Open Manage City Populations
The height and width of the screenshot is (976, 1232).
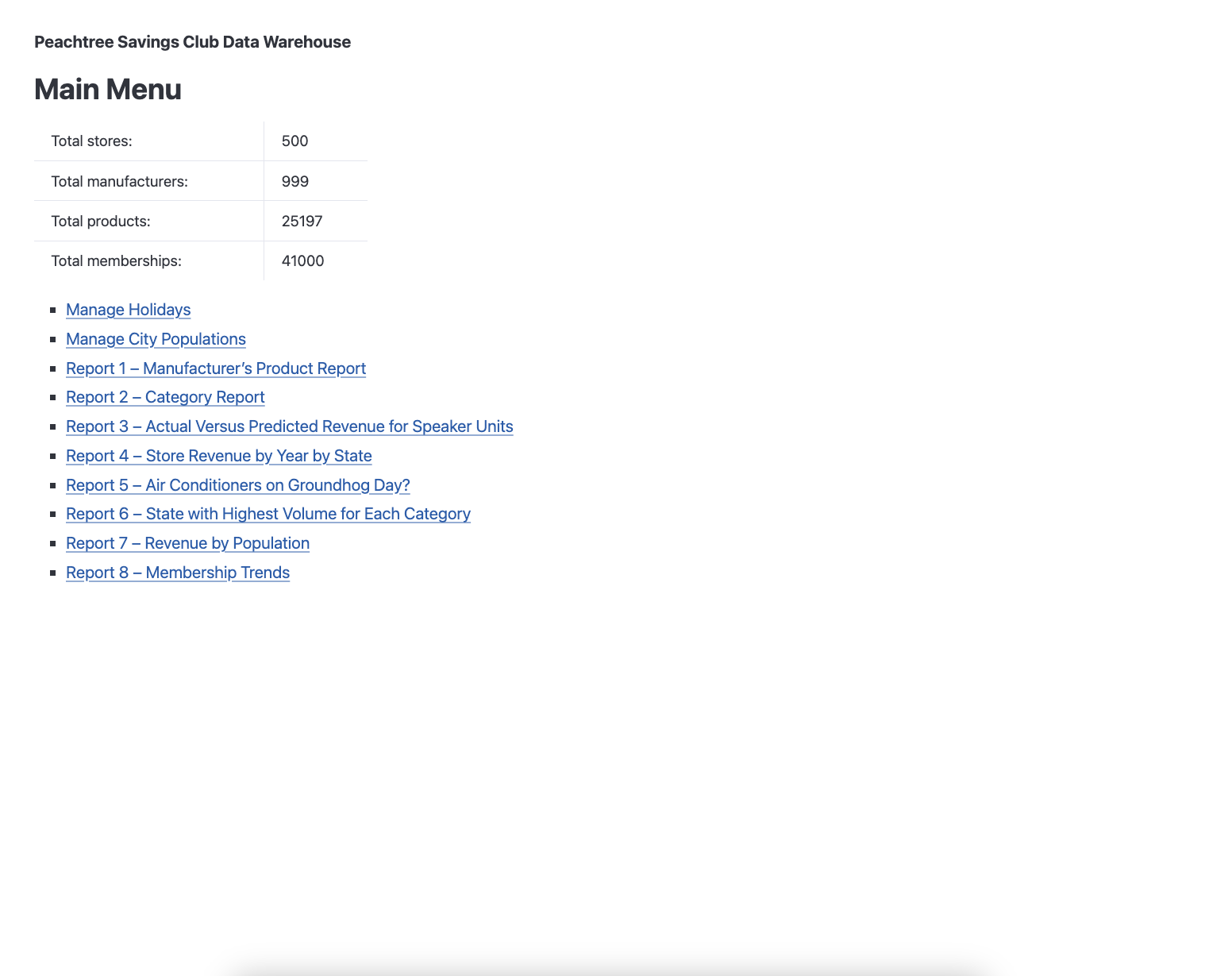156,339
